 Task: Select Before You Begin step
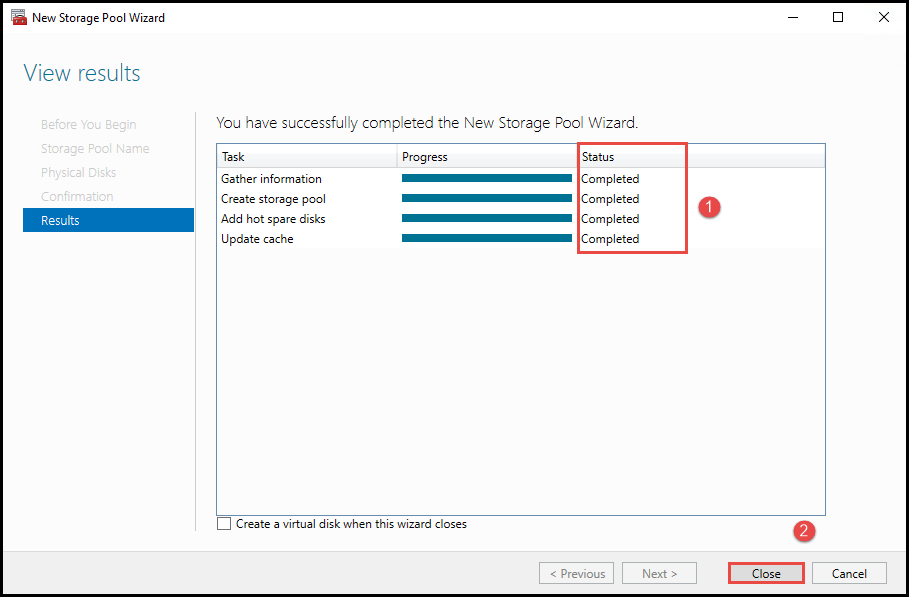pos(88,125)
